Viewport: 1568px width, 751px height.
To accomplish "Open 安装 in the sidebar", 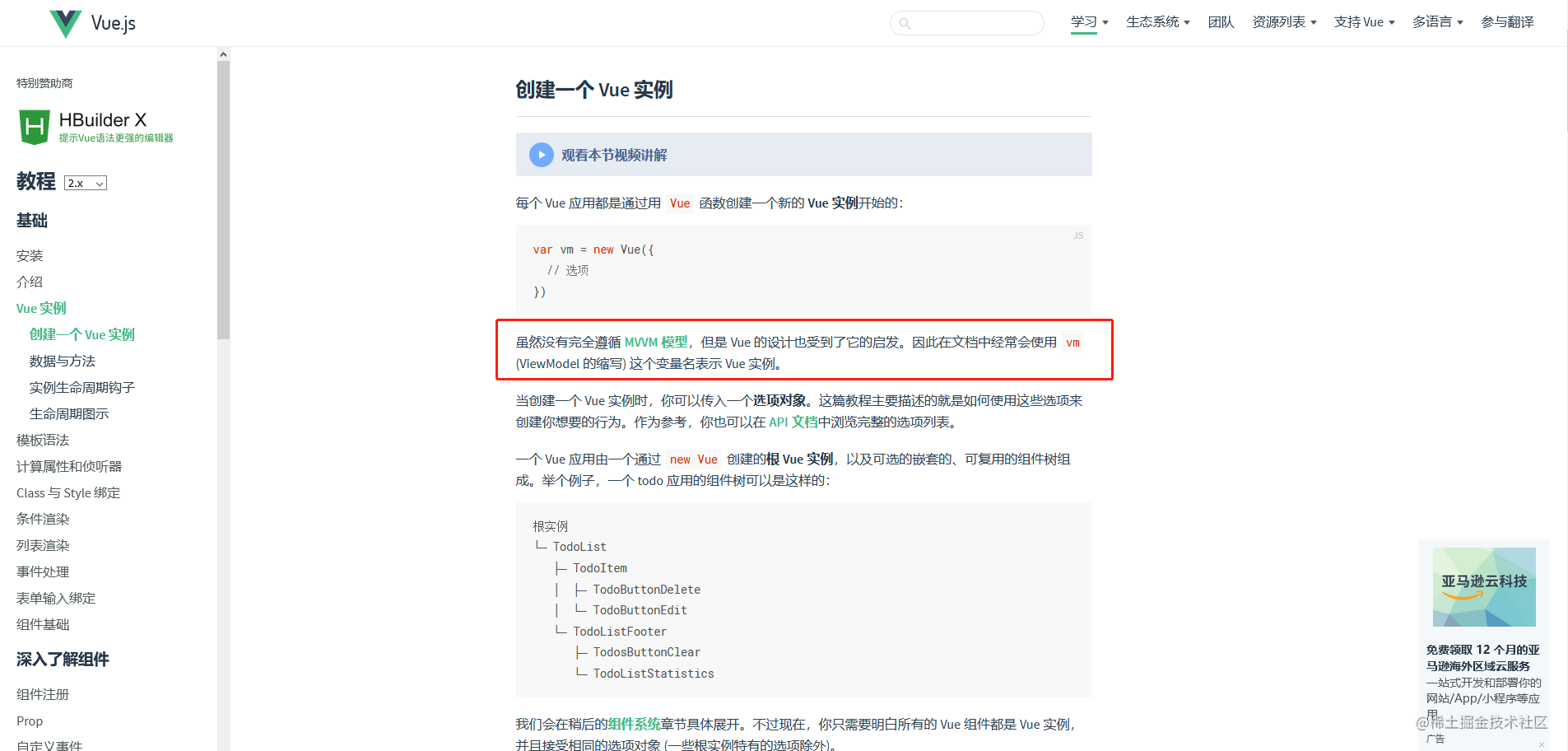I will click(x=30, y=255).
